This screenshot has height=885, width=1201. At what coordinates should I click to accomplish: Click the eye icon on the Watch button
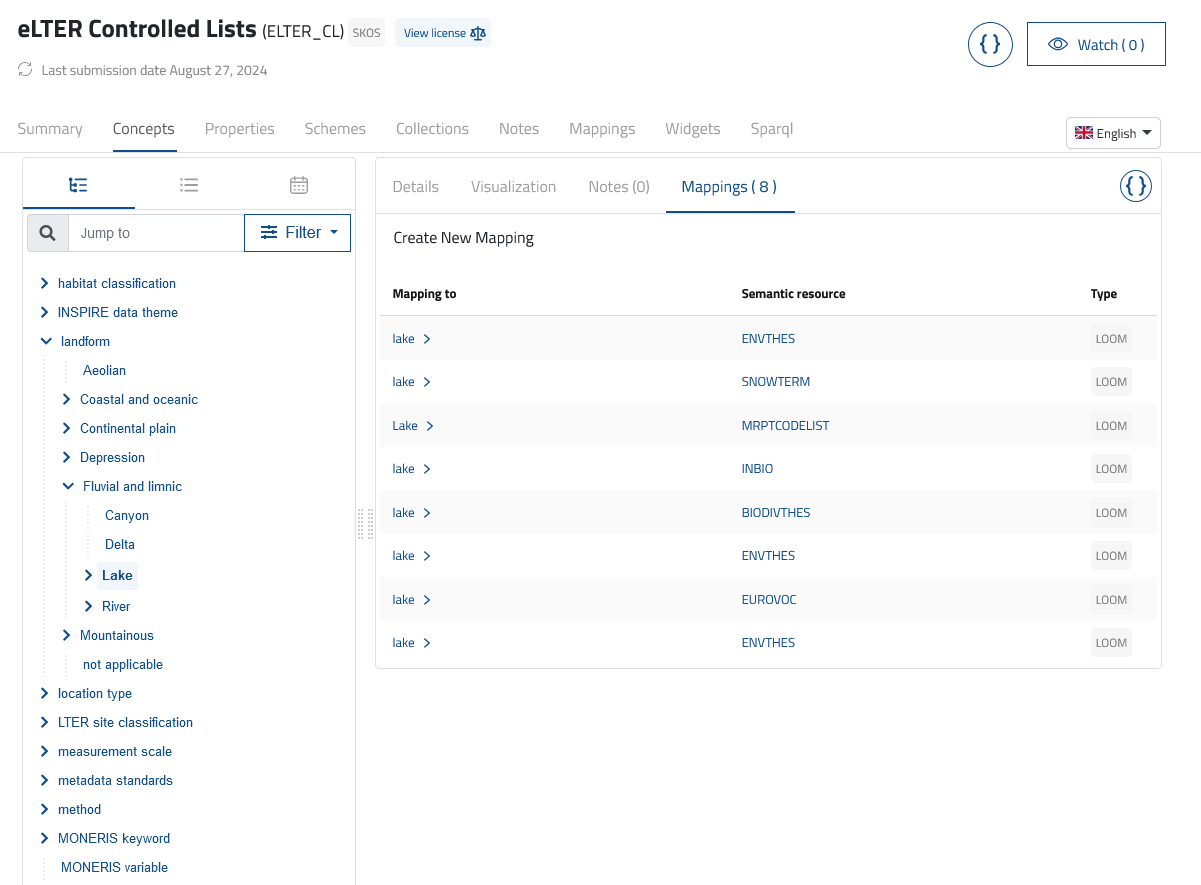(x=1058, y=44)
